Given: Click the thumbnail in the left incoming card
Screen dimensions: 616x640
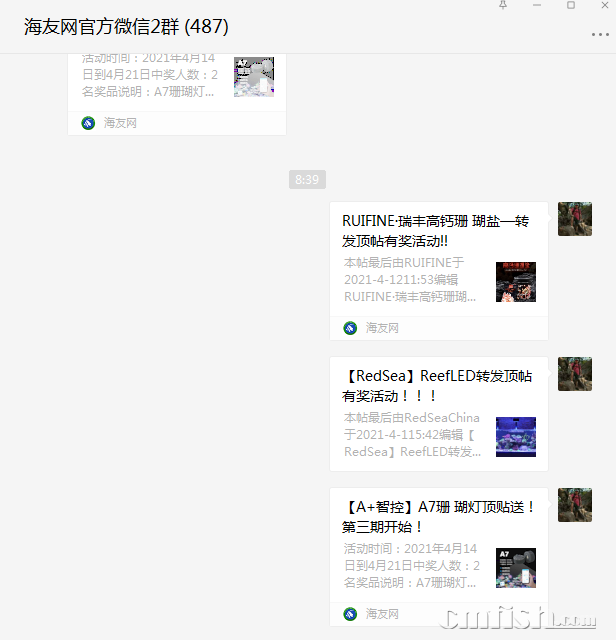Looking at the screenshot, I should pos(254,77).
